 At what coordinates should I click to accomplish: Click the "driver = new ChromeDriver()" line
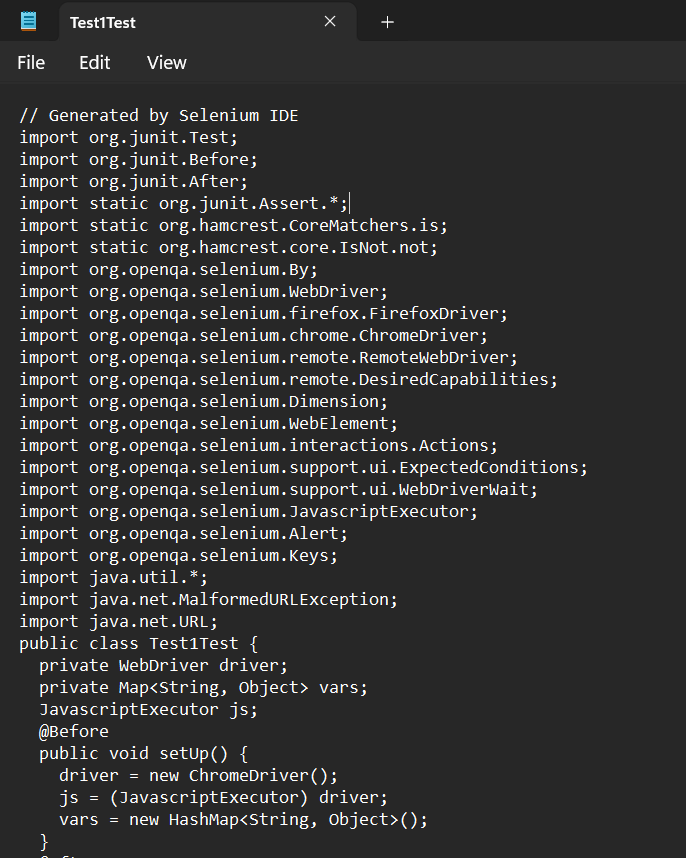pos(198,775)
